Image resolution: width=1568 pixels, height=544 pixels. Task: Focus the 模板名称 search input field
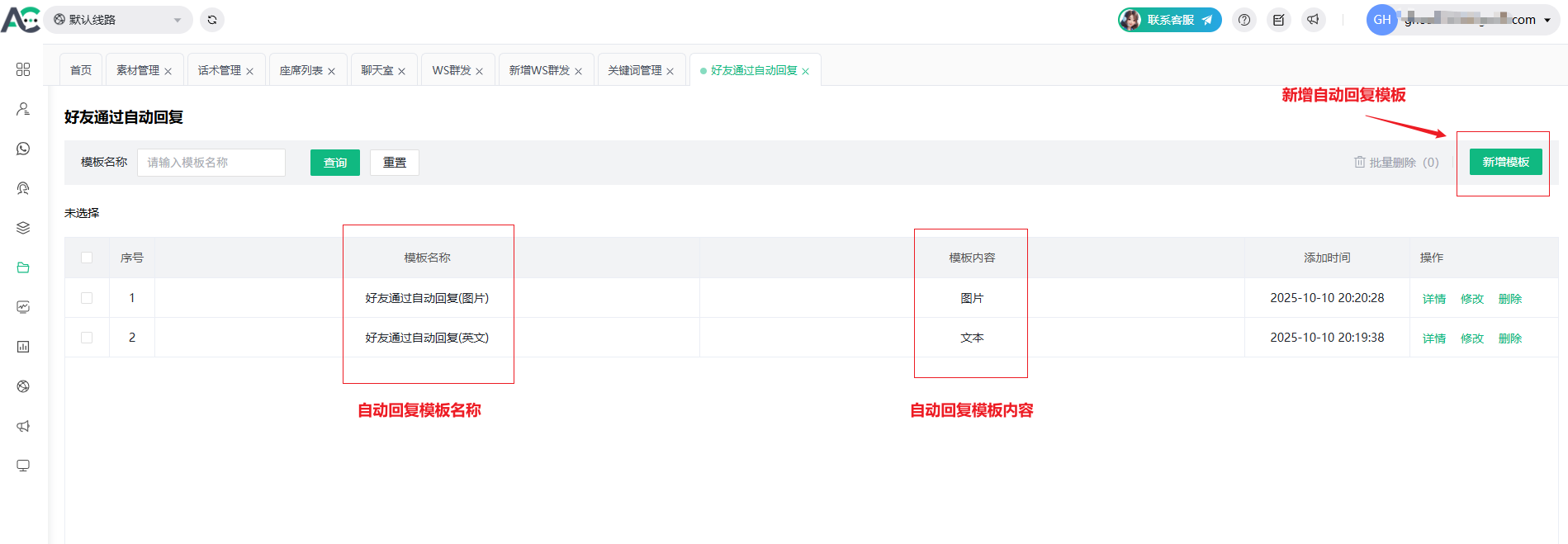pyautogui.click(x=211, y=163)
